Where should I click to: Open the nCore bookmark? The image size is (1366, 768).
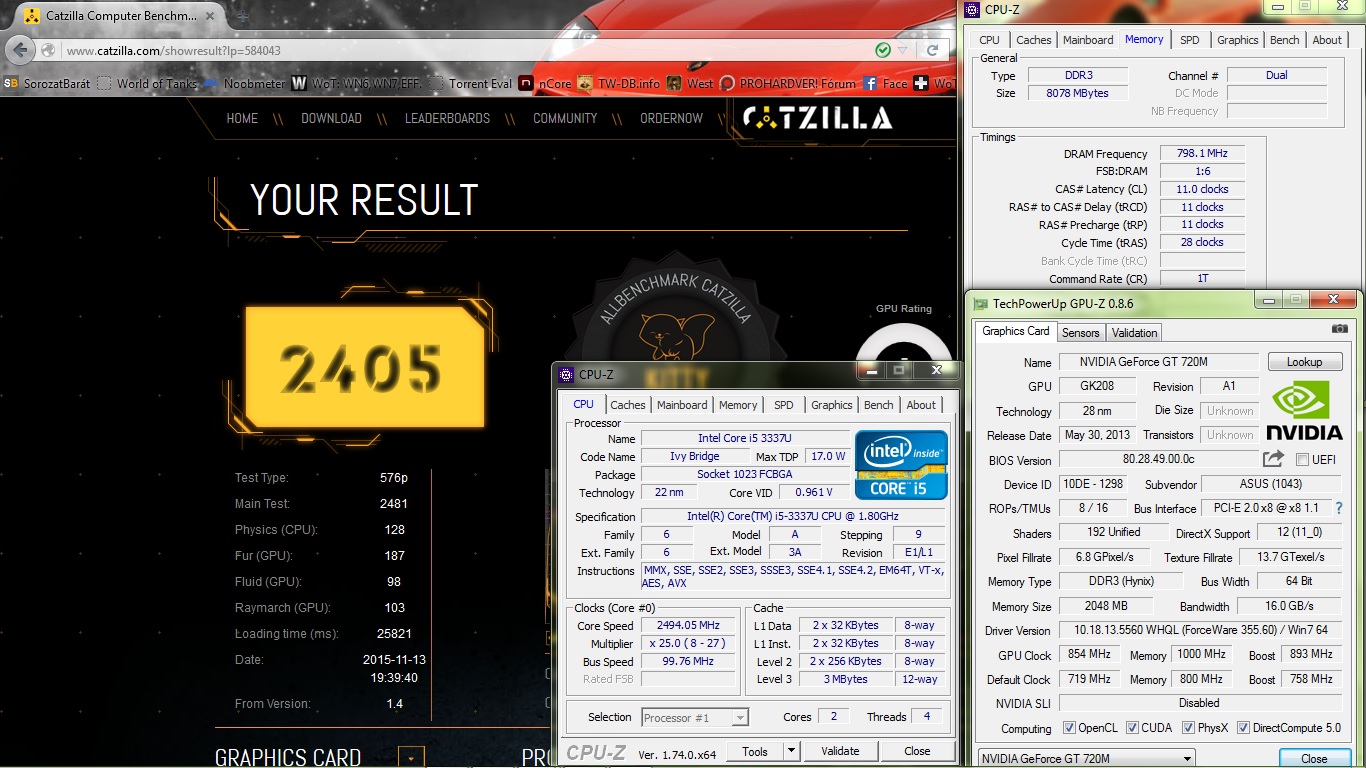[x=545, y=84]
